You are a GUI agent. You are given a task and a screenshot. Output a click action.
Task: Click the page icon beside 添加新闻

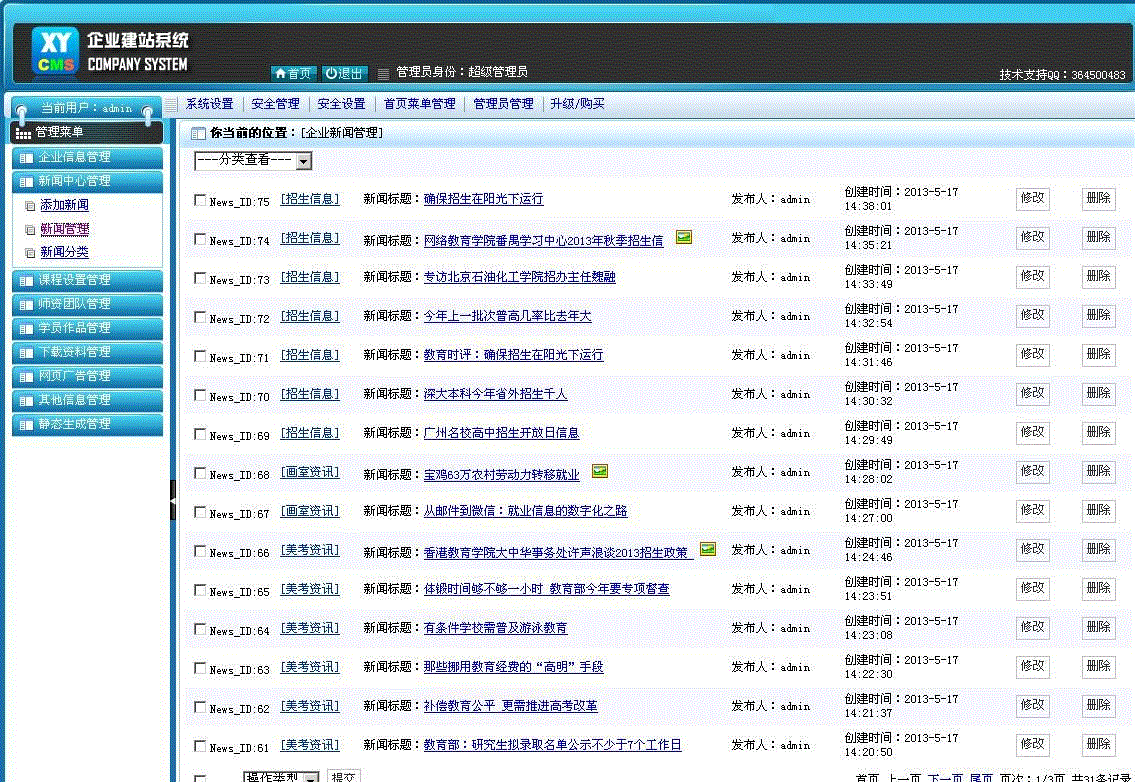(x=30, y=206)
